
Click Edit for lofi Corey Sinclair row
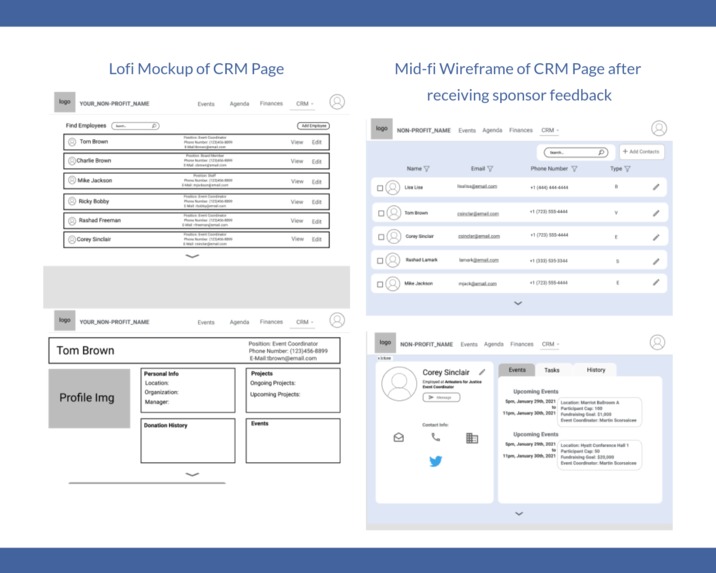[317, 239]
